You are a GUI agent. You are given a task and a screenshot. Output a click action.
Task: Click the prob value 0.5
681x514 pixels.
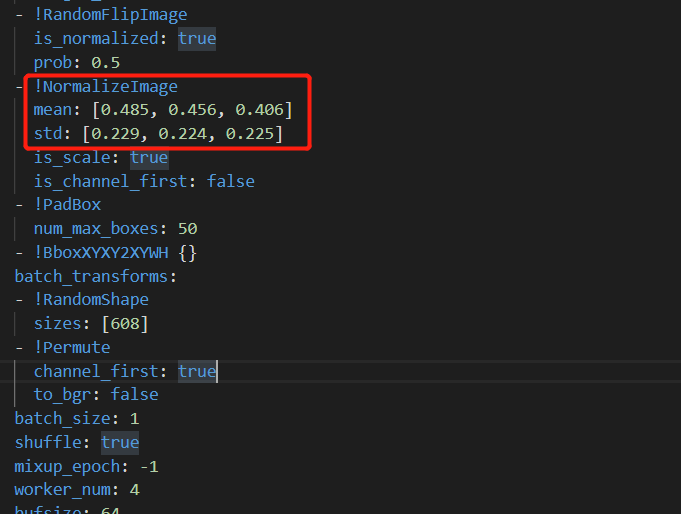point(106,63)
